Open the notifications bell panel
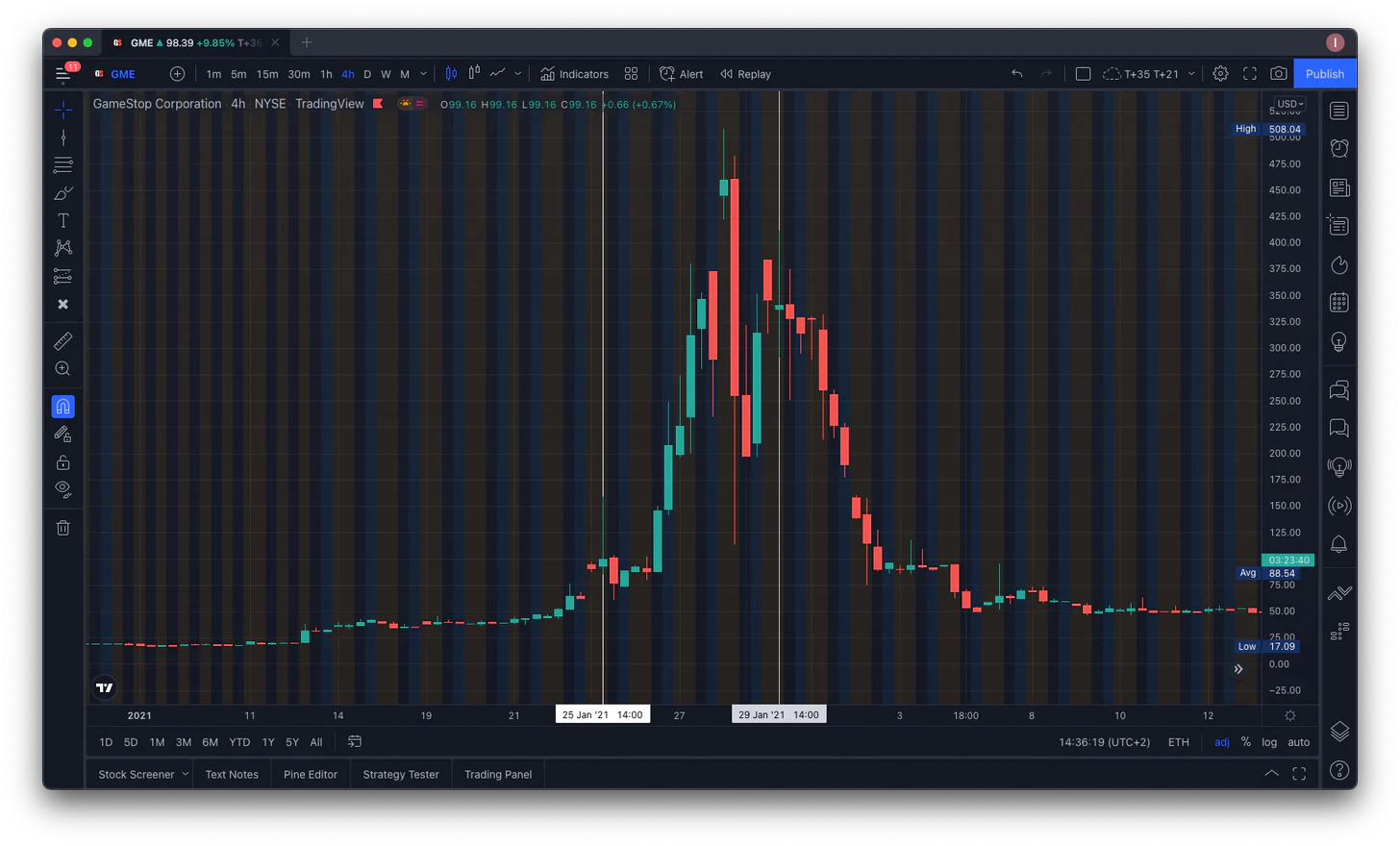This screenshot has height=846, width=1400. [1338, 544]
